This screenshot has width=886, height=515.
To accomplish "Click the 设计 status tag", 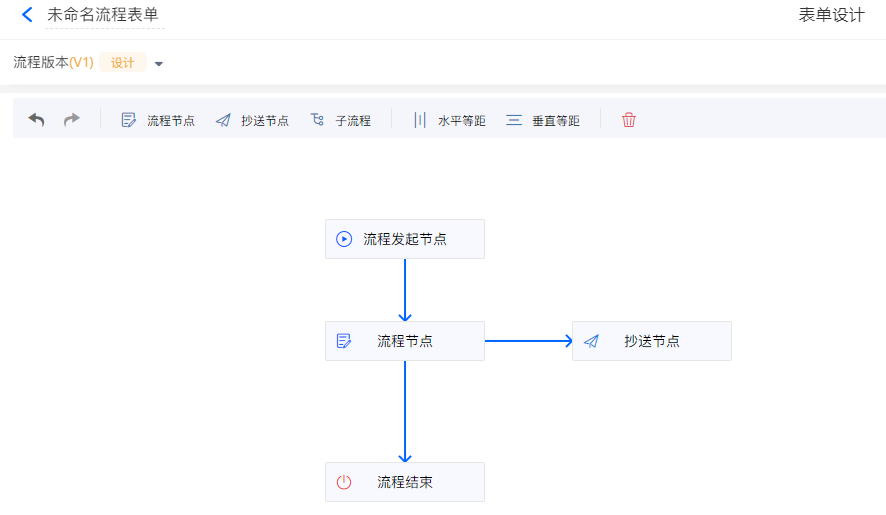I will pyautogui.click(x=123, y=62).
